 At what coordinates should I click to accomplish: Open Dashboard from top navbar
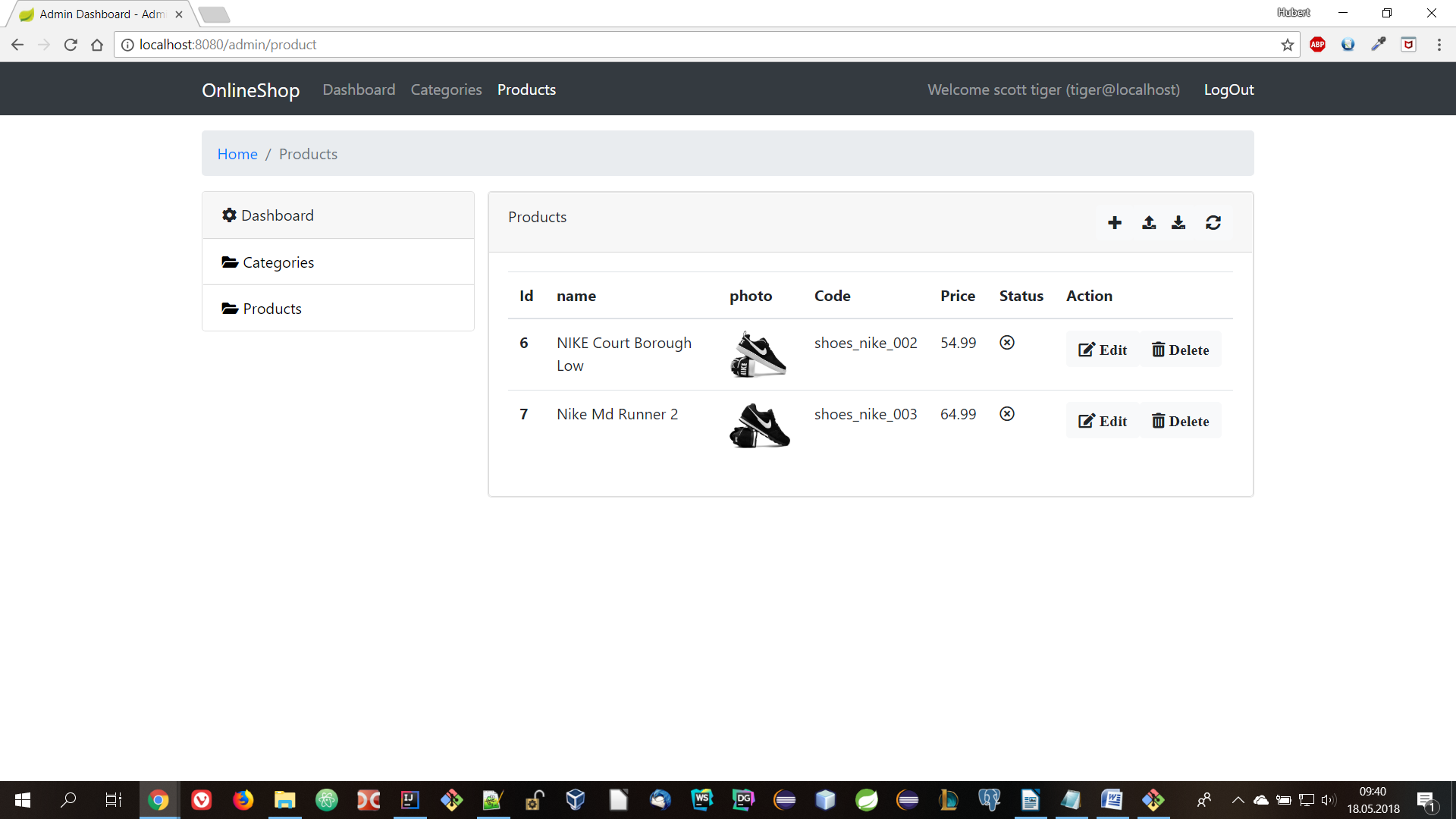tap(359, 89)
